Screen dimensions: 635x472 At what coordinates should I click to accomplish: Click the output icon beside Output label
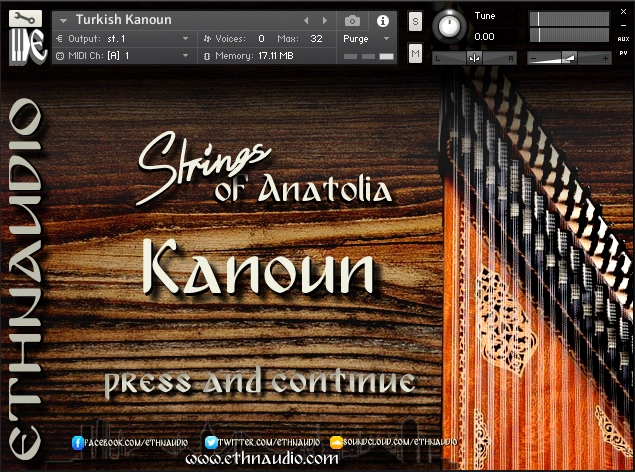tap(60, 39)
